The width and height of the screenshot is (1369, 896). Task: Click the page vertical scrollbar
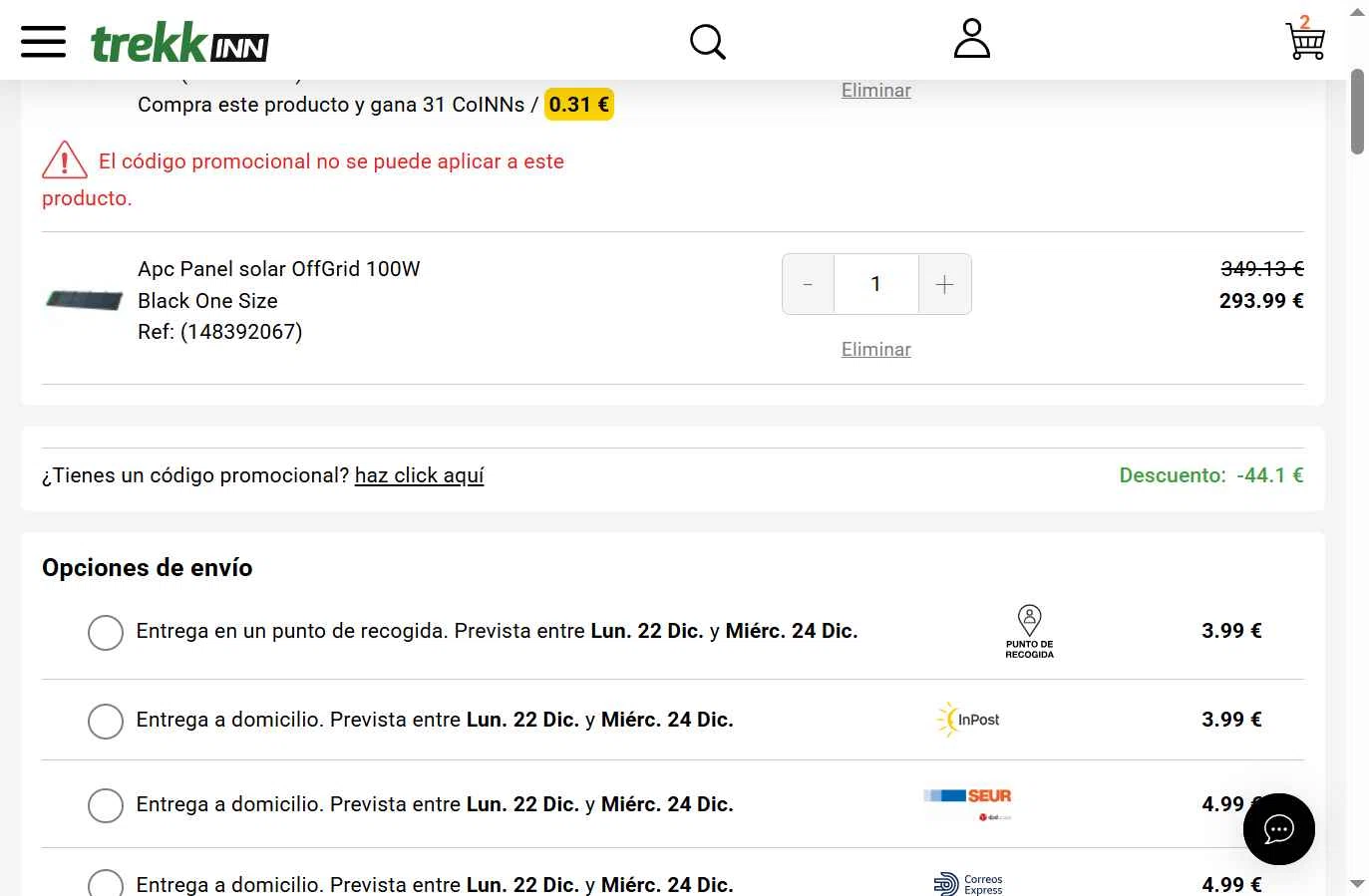(1357, 112)
